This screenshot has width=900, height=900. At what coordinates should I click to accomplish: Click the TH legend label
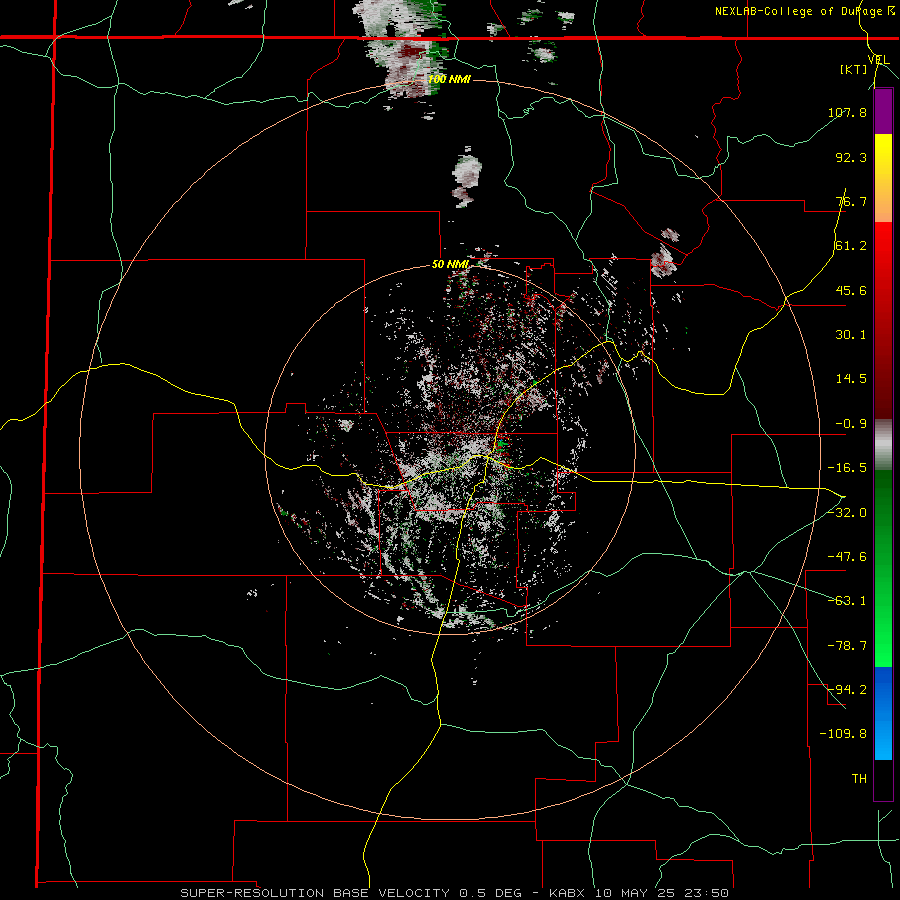[859, 778]
